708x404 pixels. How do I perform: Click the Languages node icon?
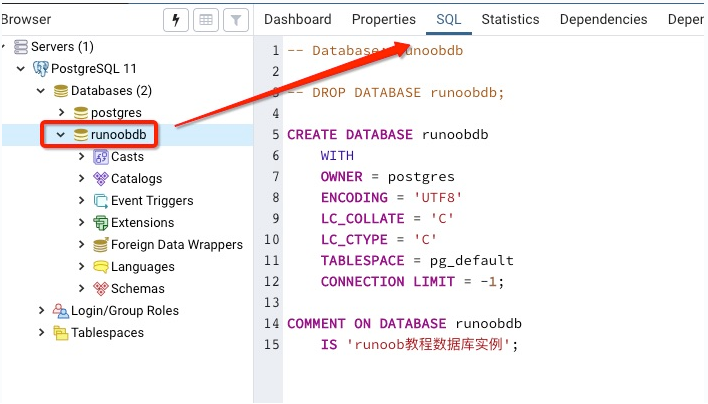point(101,267)
